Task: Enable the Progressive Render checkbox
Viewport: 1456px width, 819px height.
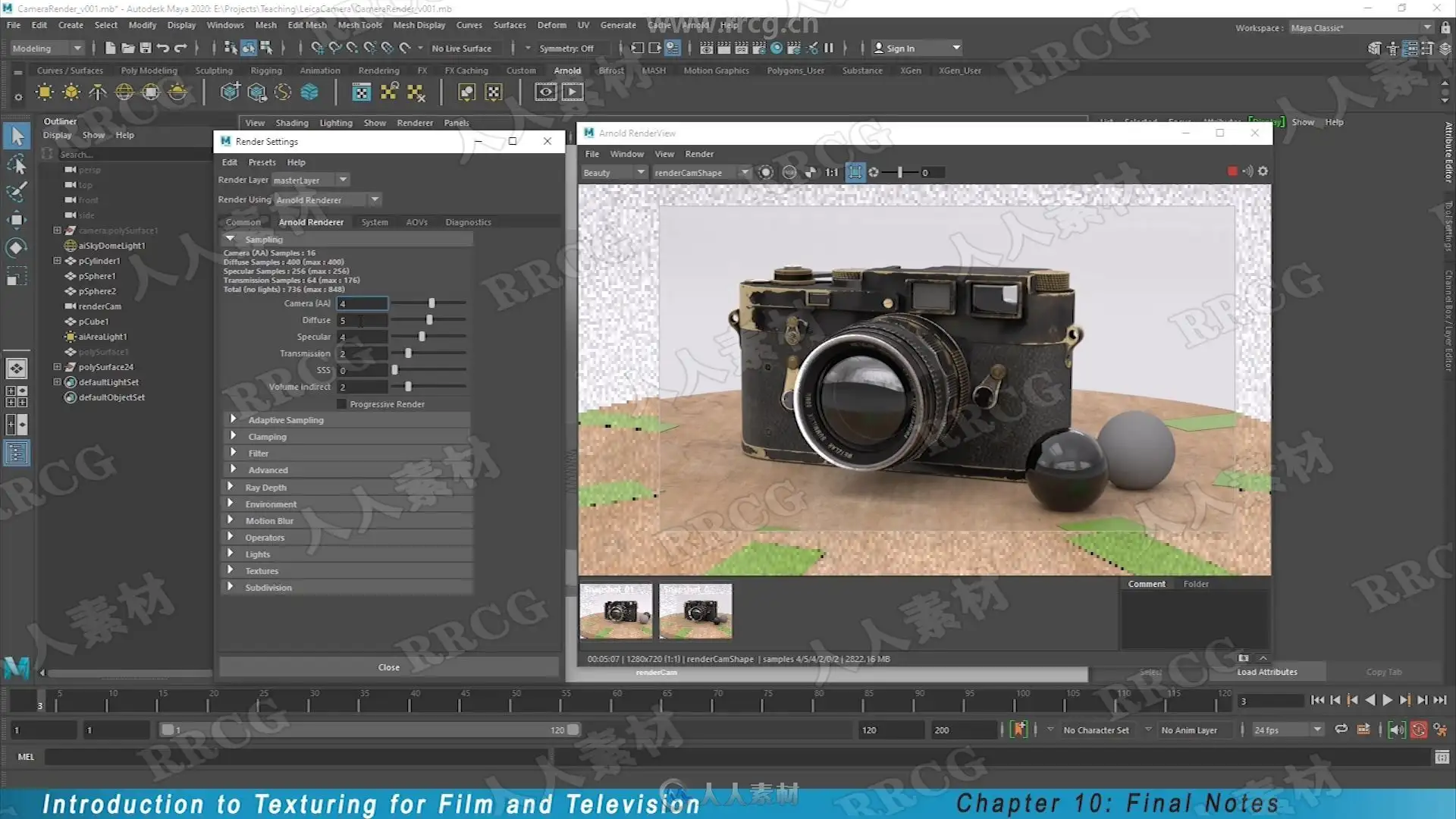Action: [341, 404]
